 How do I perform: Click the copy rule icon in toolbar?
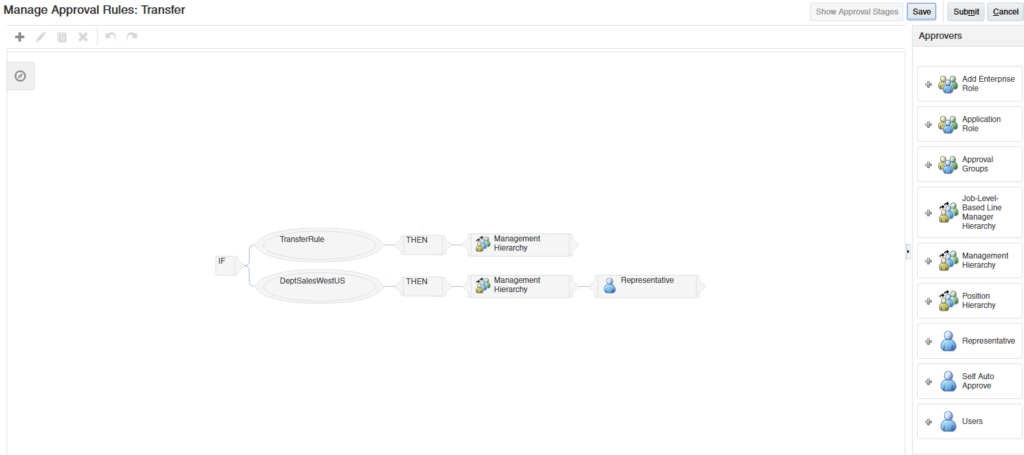pos(62,37)
